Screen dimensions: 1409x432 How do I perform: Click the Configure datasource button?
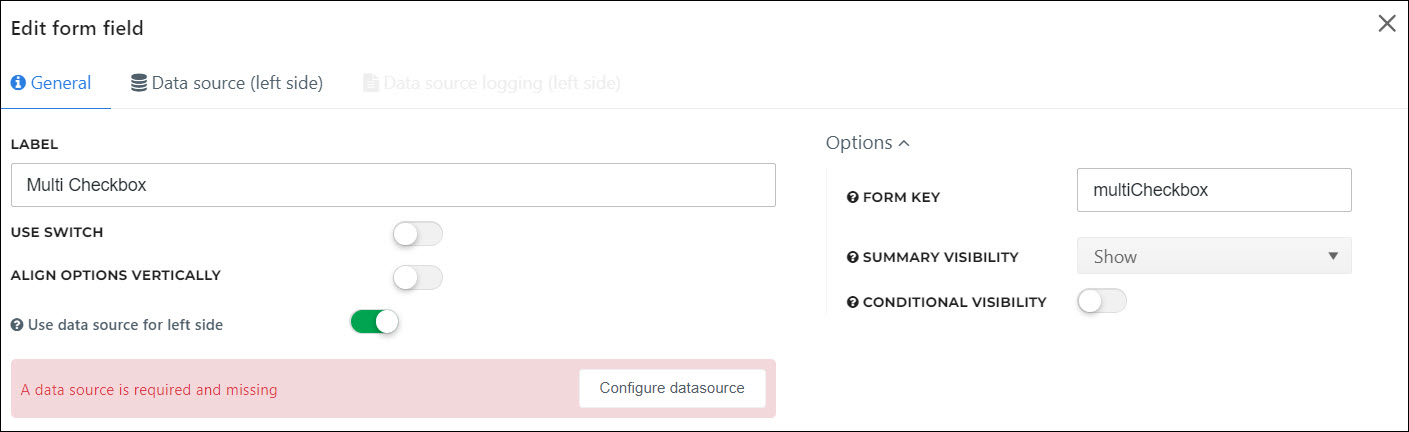click(672, 388)
